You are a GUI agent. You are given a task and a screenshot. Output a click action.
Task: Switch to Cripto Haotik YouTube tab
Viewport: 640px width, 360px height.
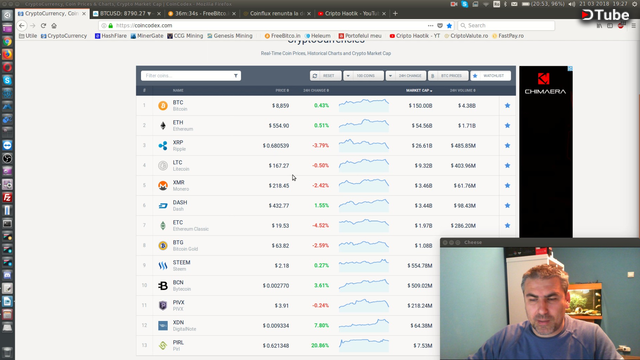coord(352,13)
